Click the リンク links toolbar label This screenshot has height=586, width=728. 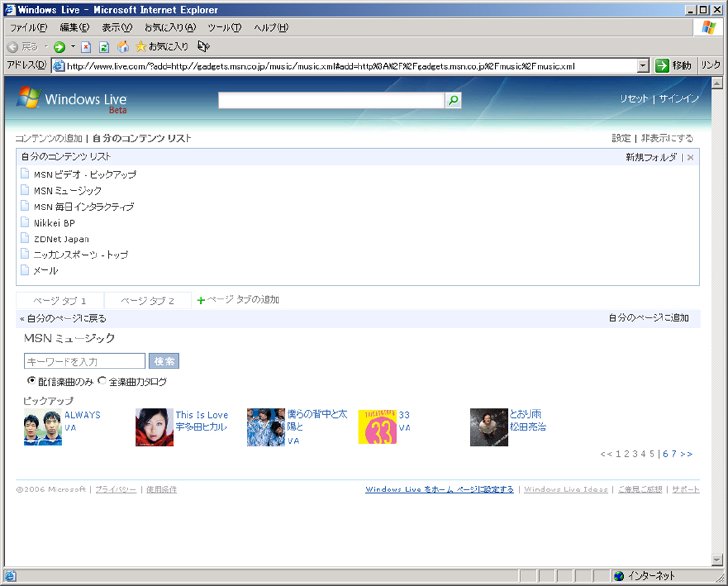tap(710, 66)
